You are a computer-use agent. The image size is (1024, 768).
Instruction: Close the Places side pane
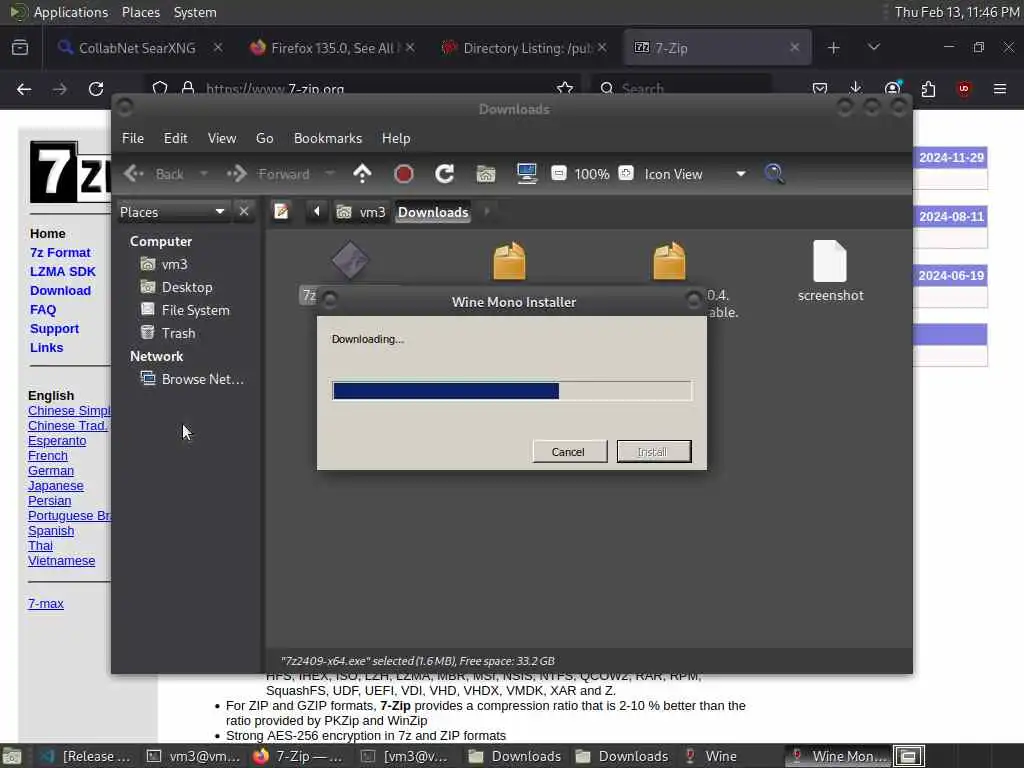(244, 212)
